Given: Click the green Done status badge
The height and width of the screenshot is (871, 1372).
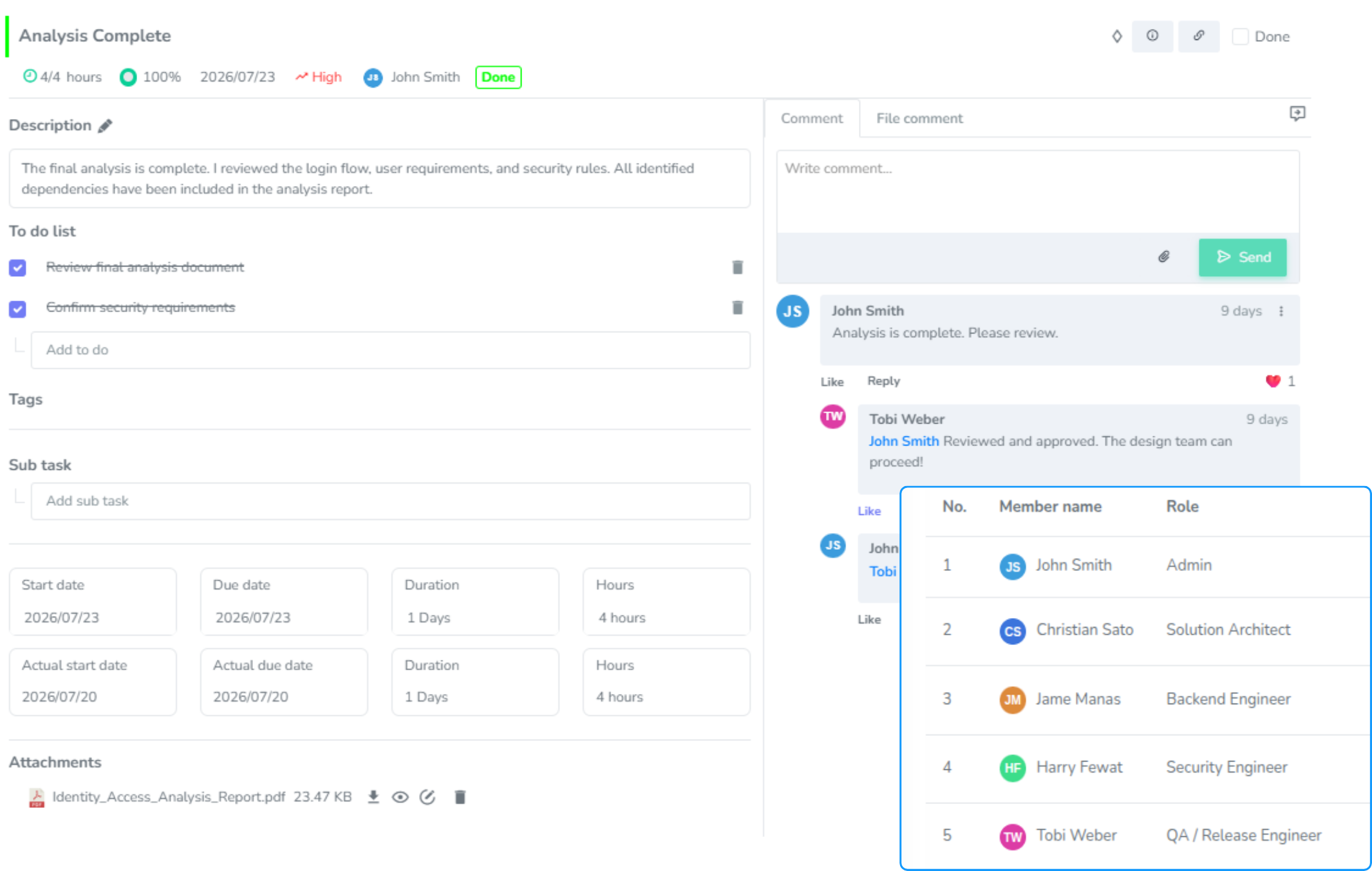Looking at the screenshot, I should 498,77.
